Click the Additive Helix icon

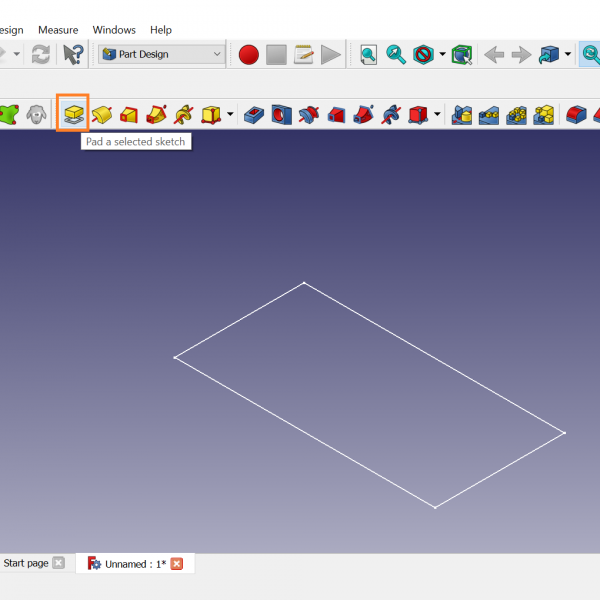tap(183, 115)
